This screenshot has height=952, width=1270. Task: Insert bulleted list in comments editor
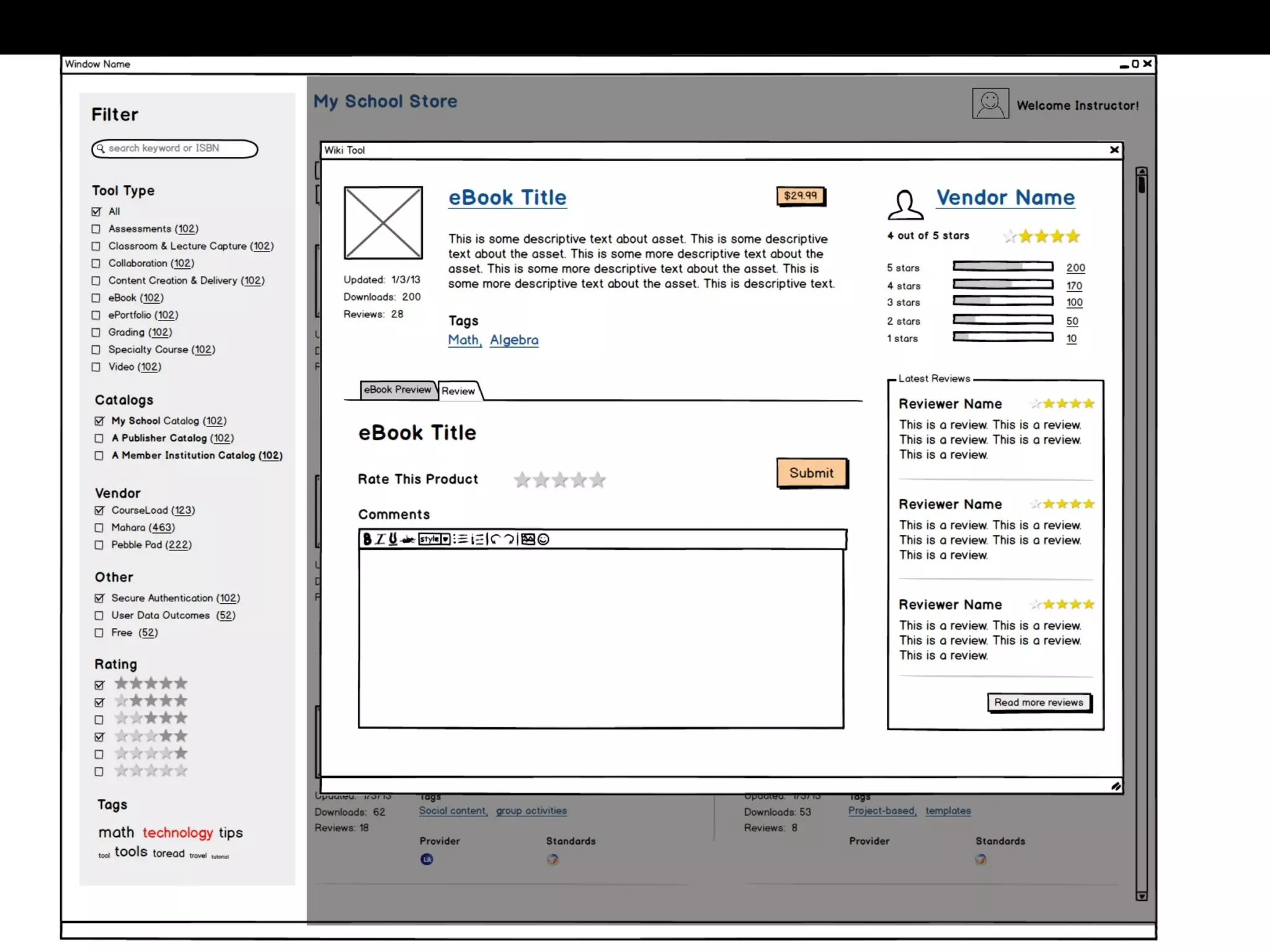point(461,539)
